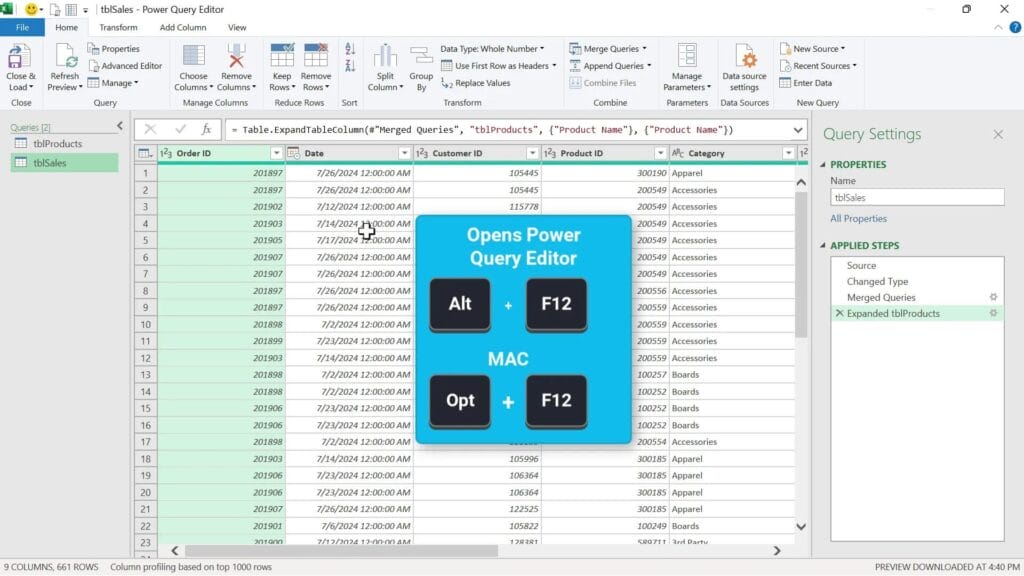The width and height of the screenshot is (1024, 576).
Task: Open Data source settings
Action: [744, 58]
